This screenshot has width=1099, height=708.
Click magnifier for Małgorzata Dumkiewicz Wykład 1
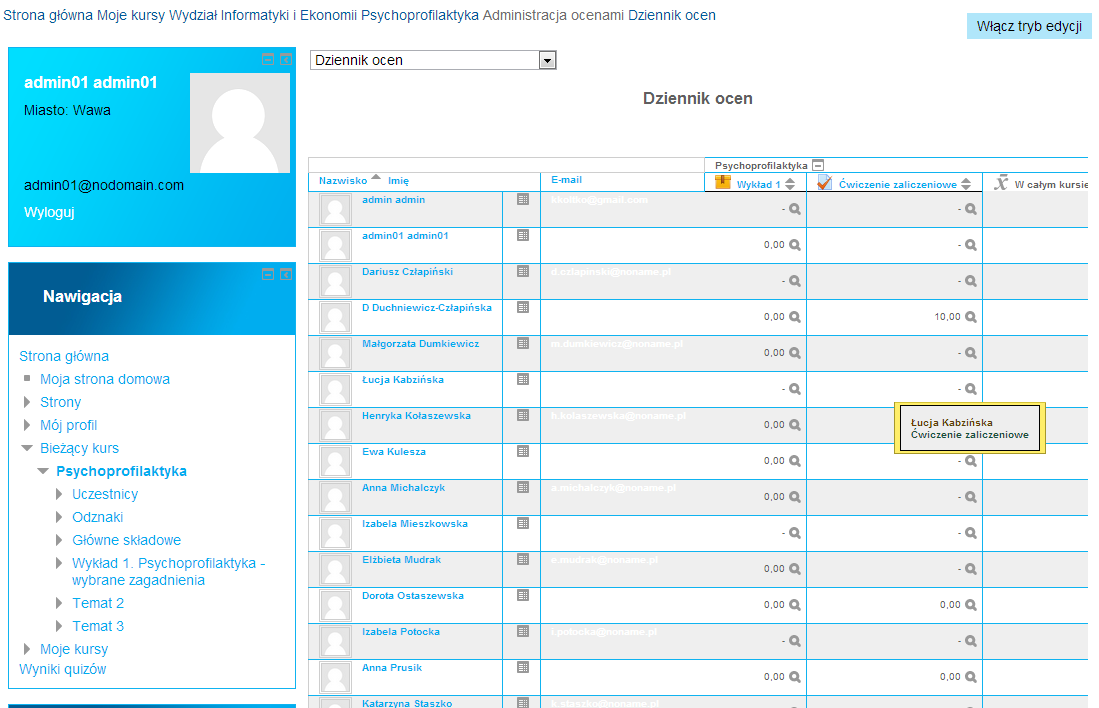tap(795, 353)
